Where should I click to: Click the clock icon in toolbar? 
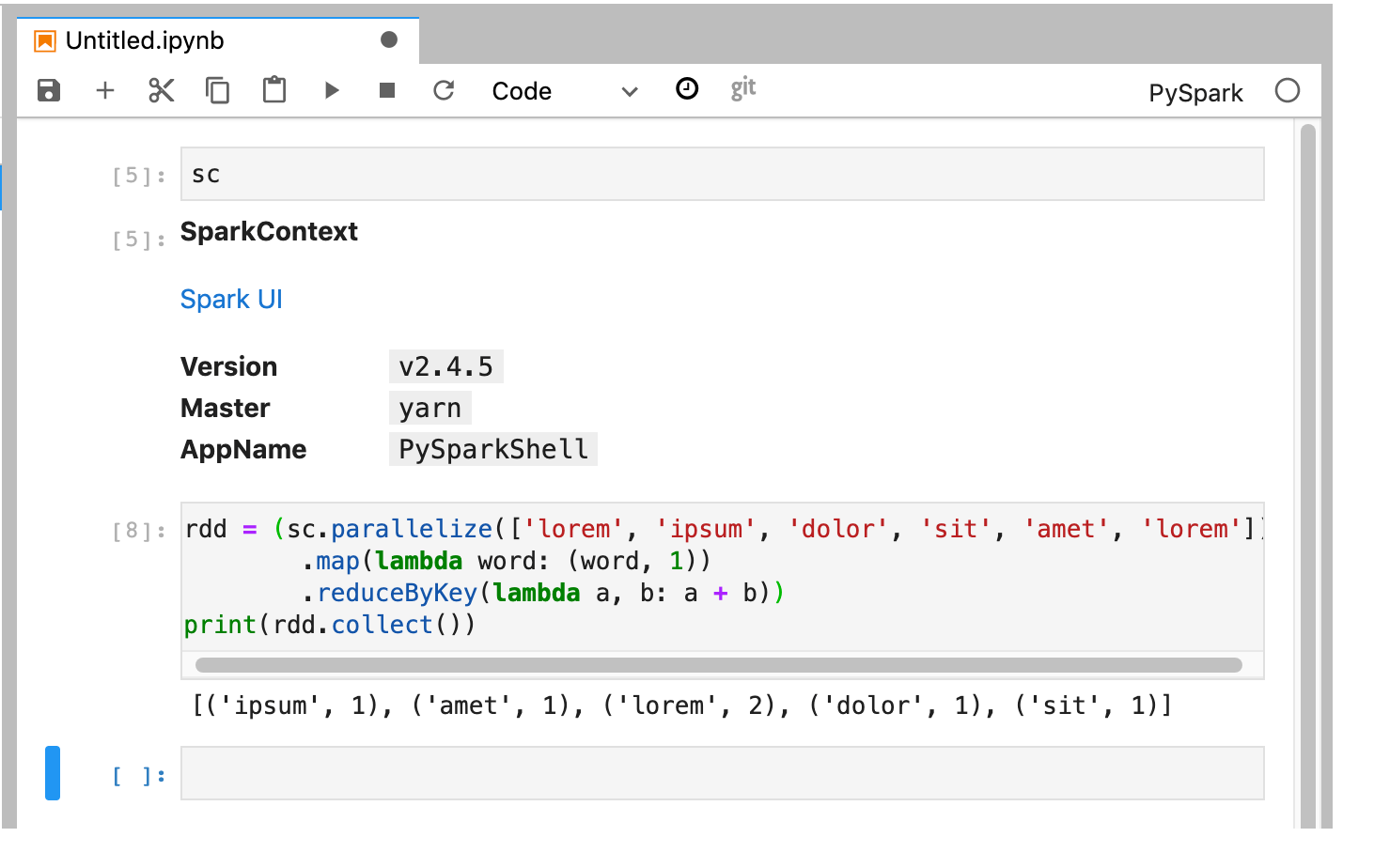tap(687, 88)
